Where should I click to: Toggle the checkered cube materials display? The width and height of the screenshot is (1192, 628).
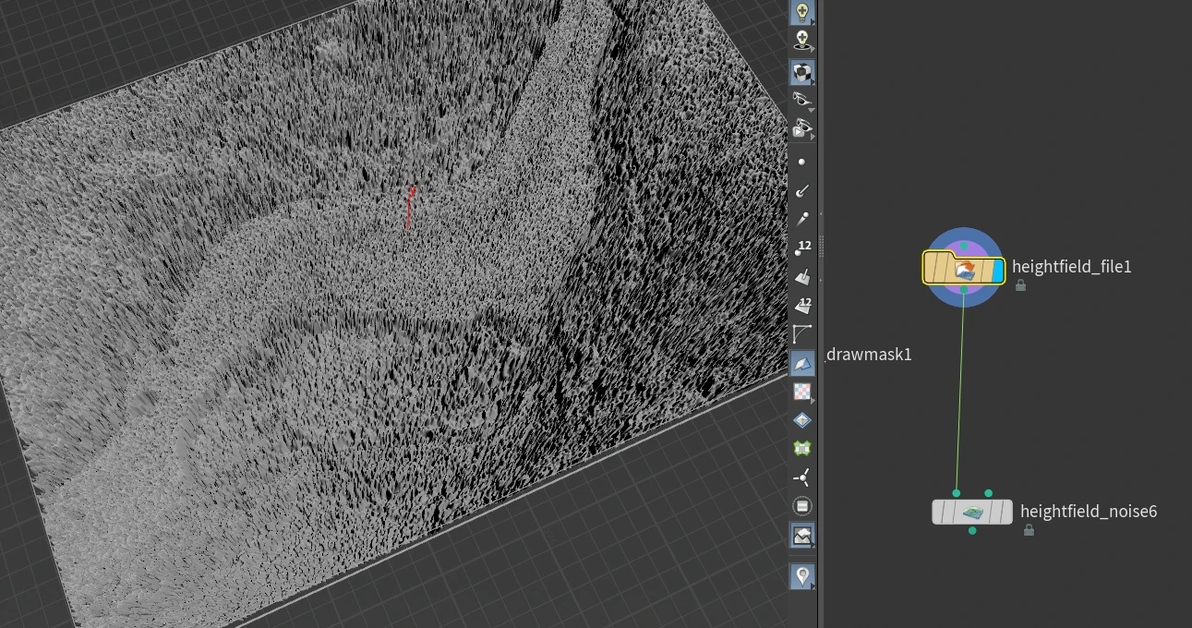801,71
